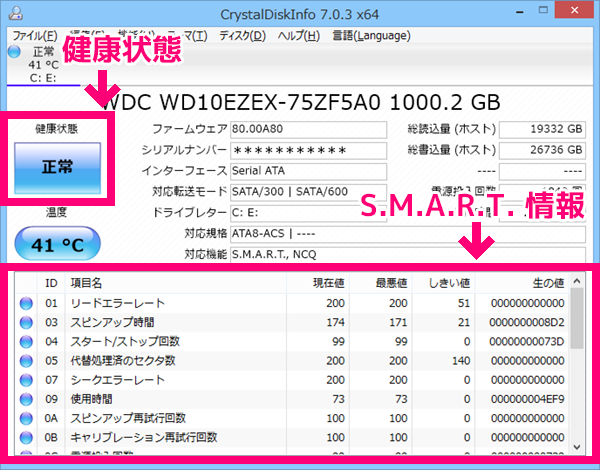Click the 正常 health status button
The image size is (600, 470).
[57, 168]
